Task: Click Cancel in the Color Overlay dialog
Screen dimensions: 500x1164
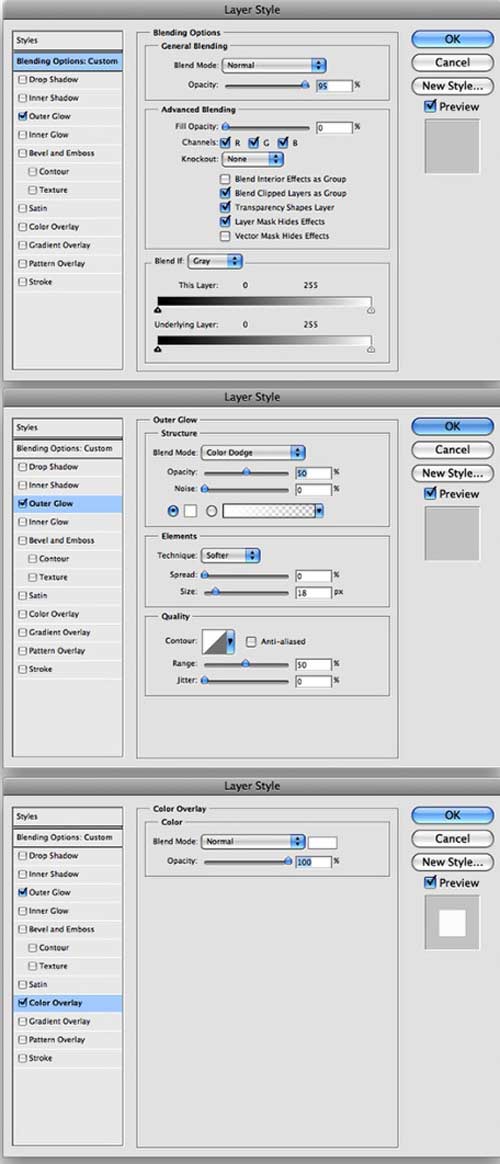Action: (x=453, y=839)
